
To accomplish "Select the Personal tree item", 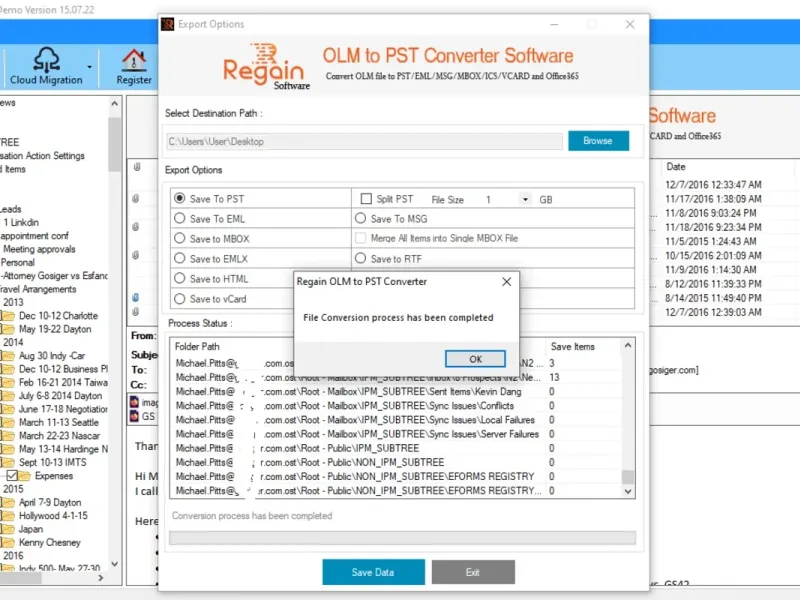I will click(x=17, y=262).
